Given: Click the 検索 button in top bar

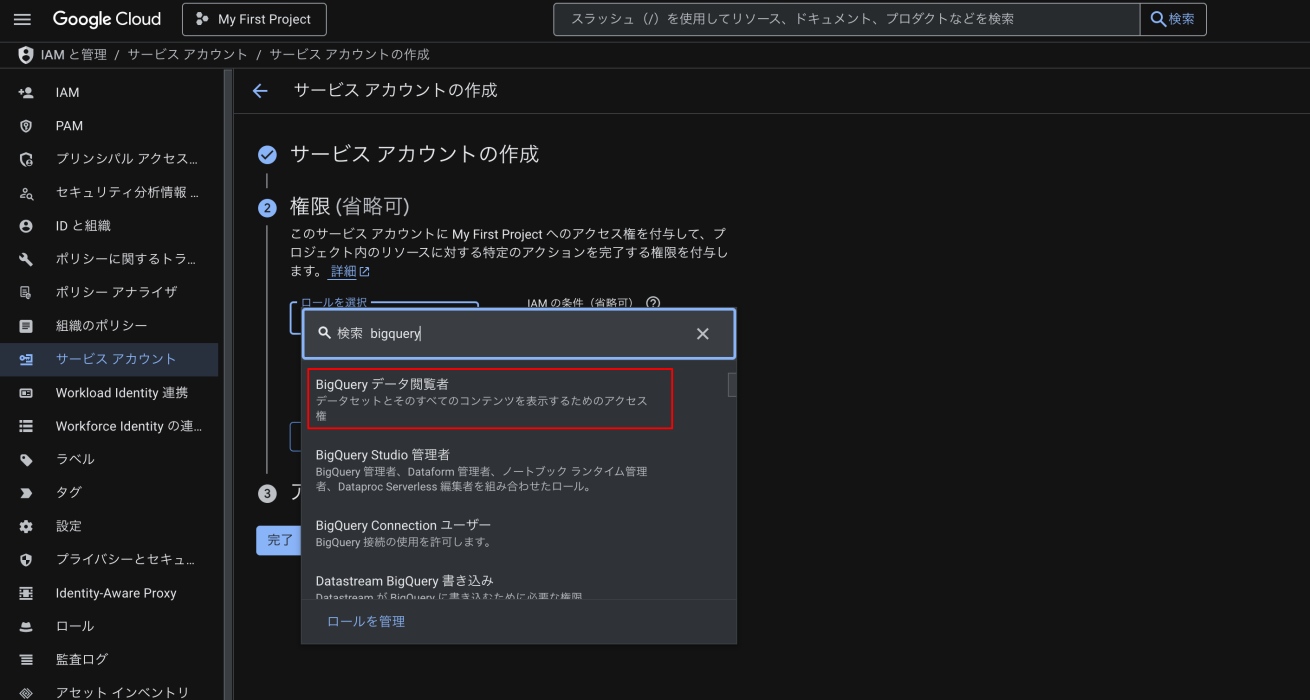Looking at the screenshot, I should pos(1173,19).
